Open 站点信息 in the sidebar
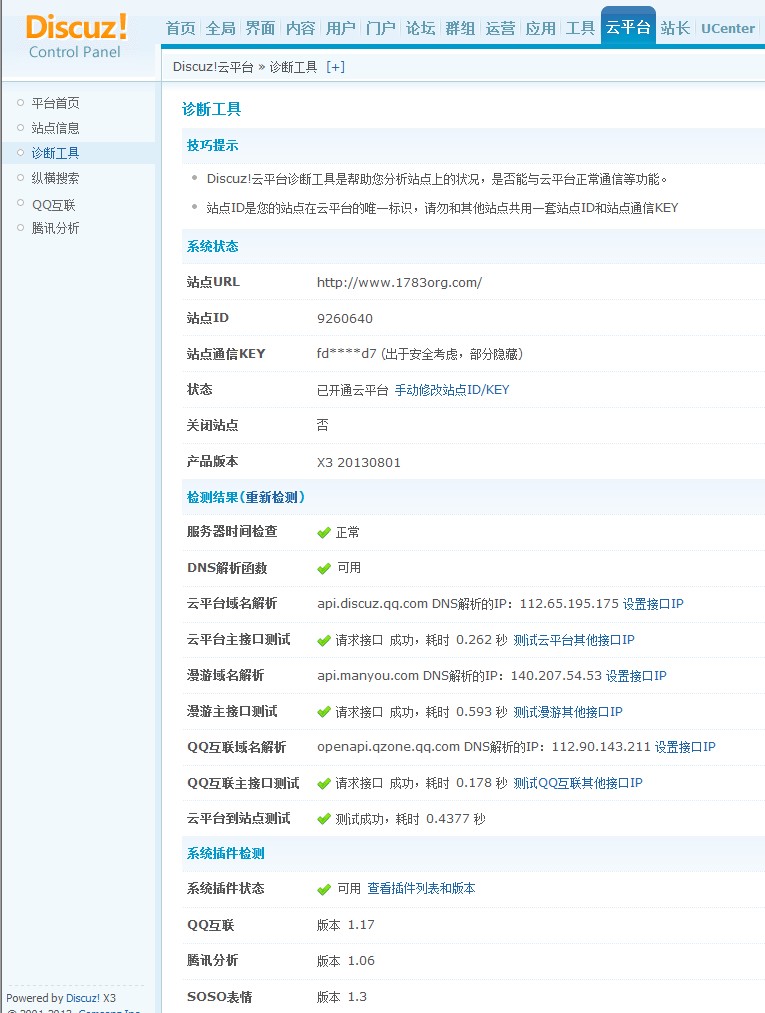 [x=56, y=128]
